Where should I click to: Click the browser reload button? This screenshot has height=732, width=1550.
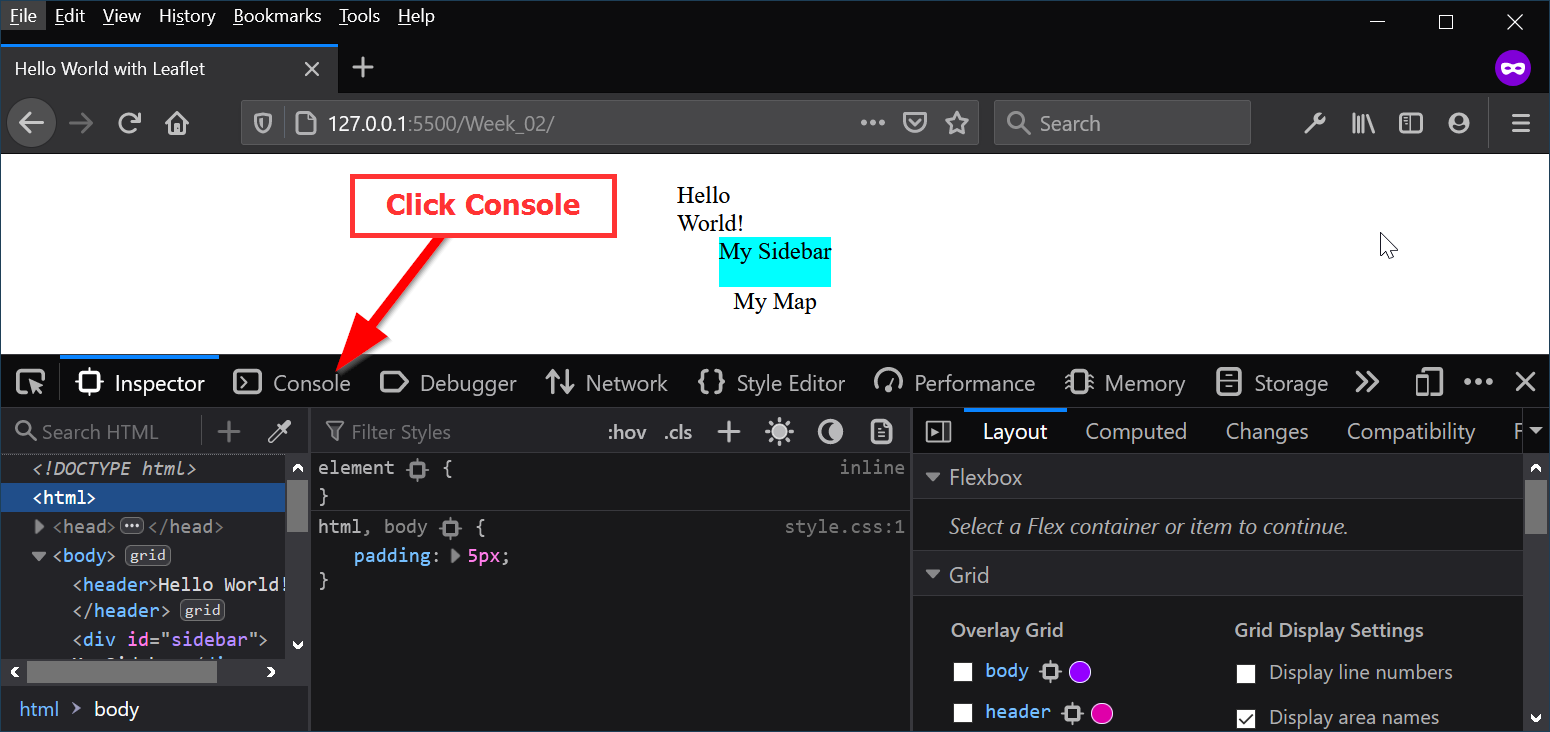click(x=129, y=123)
